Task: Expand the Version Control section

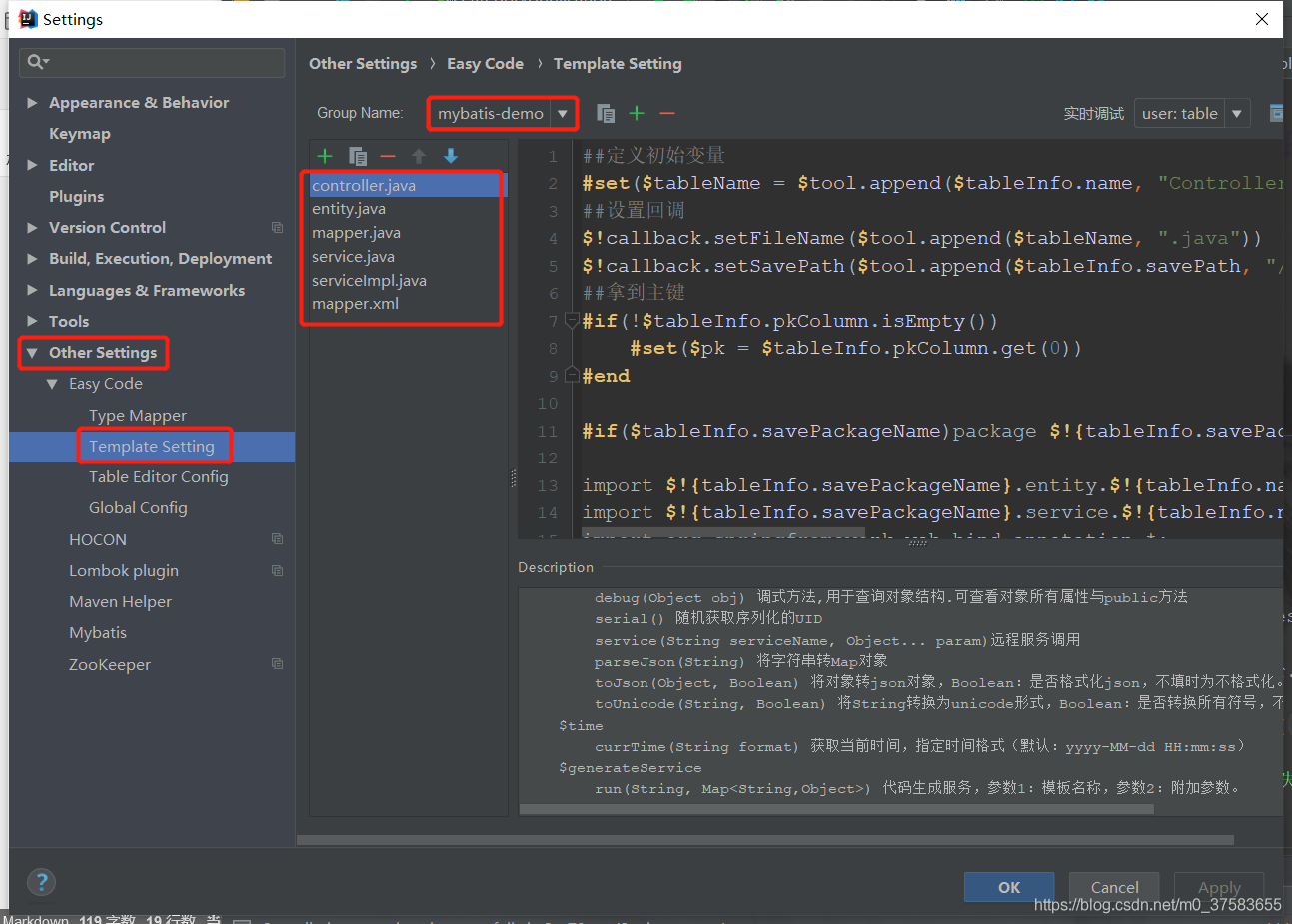Action: [31, 227]
